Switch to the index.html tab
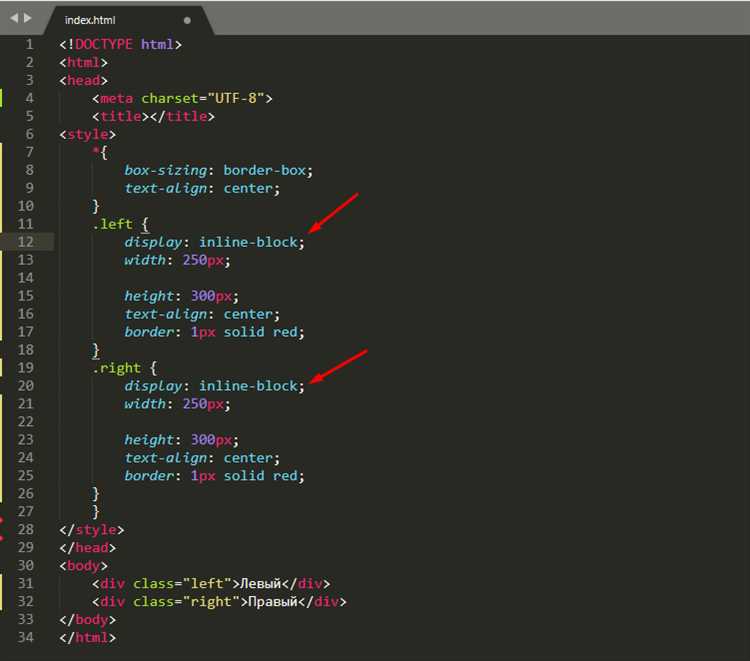The width and height of the screenshot is (750, 661). (x=100, y=20)
